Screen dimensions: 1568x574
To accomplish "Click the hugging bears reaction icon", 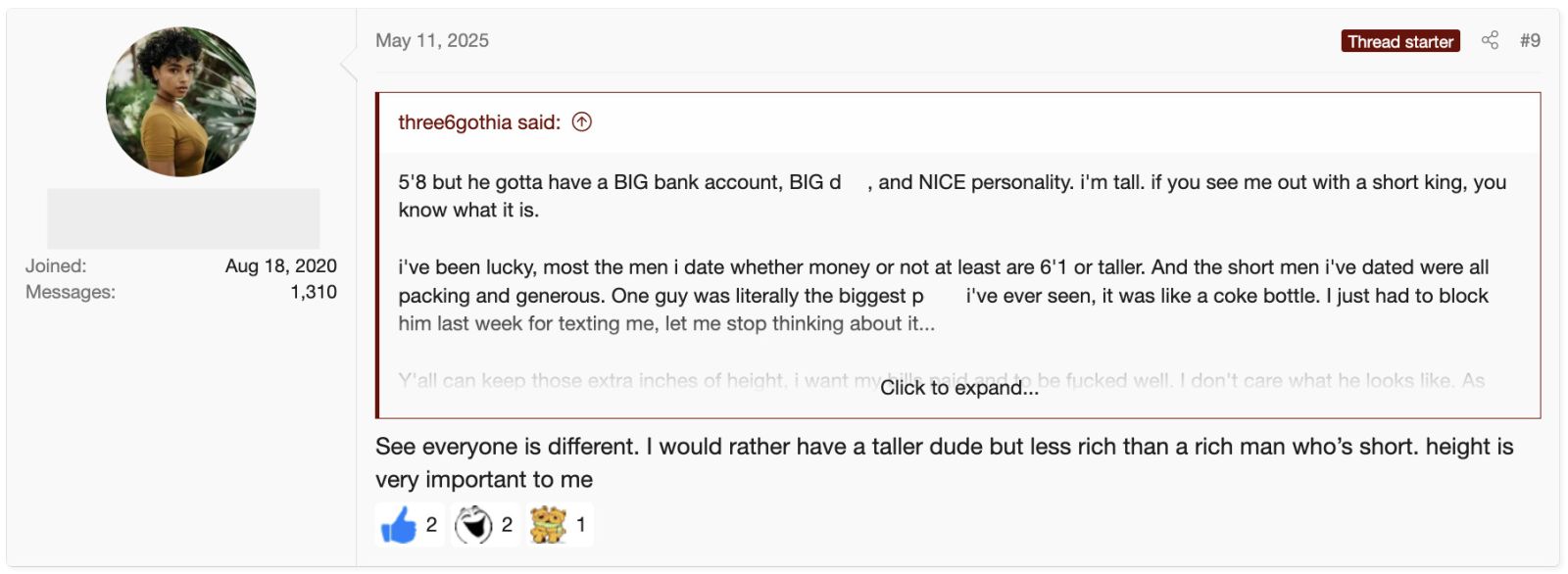I will [549, 525].
